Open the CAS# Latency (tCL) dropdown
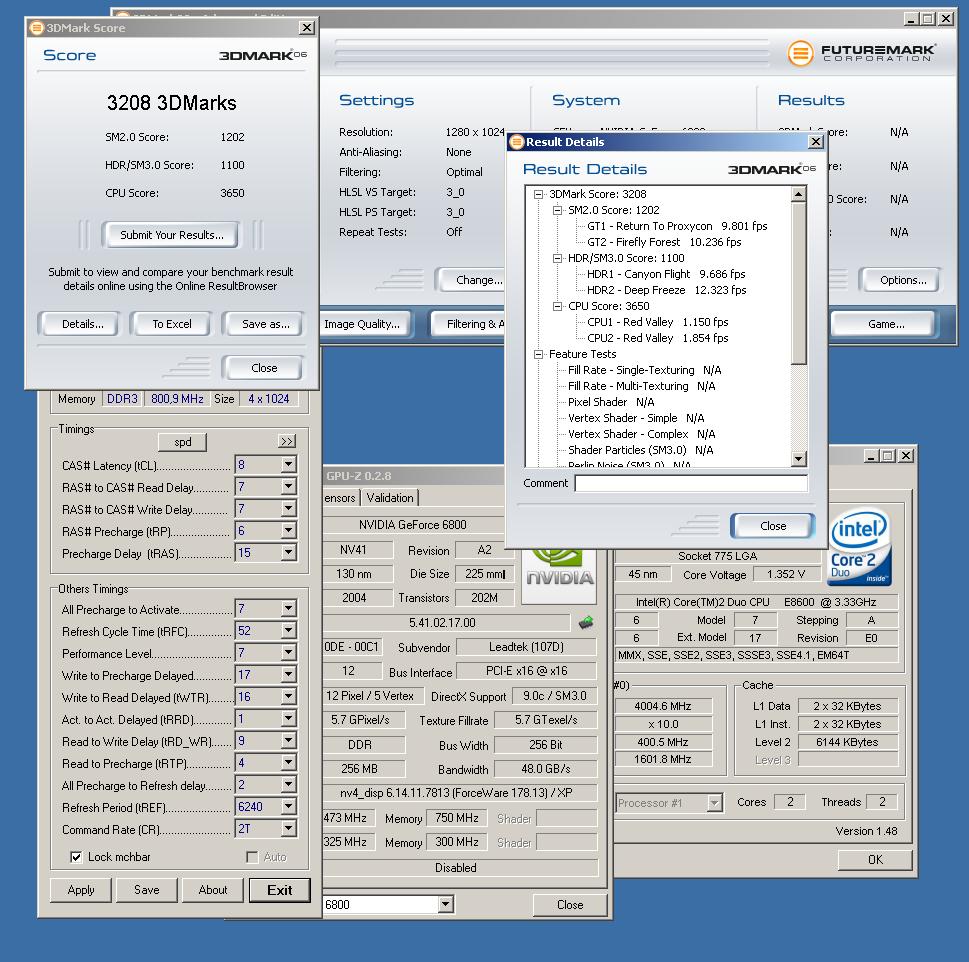This screenshot has height=962, width=969. coord(289,465)
